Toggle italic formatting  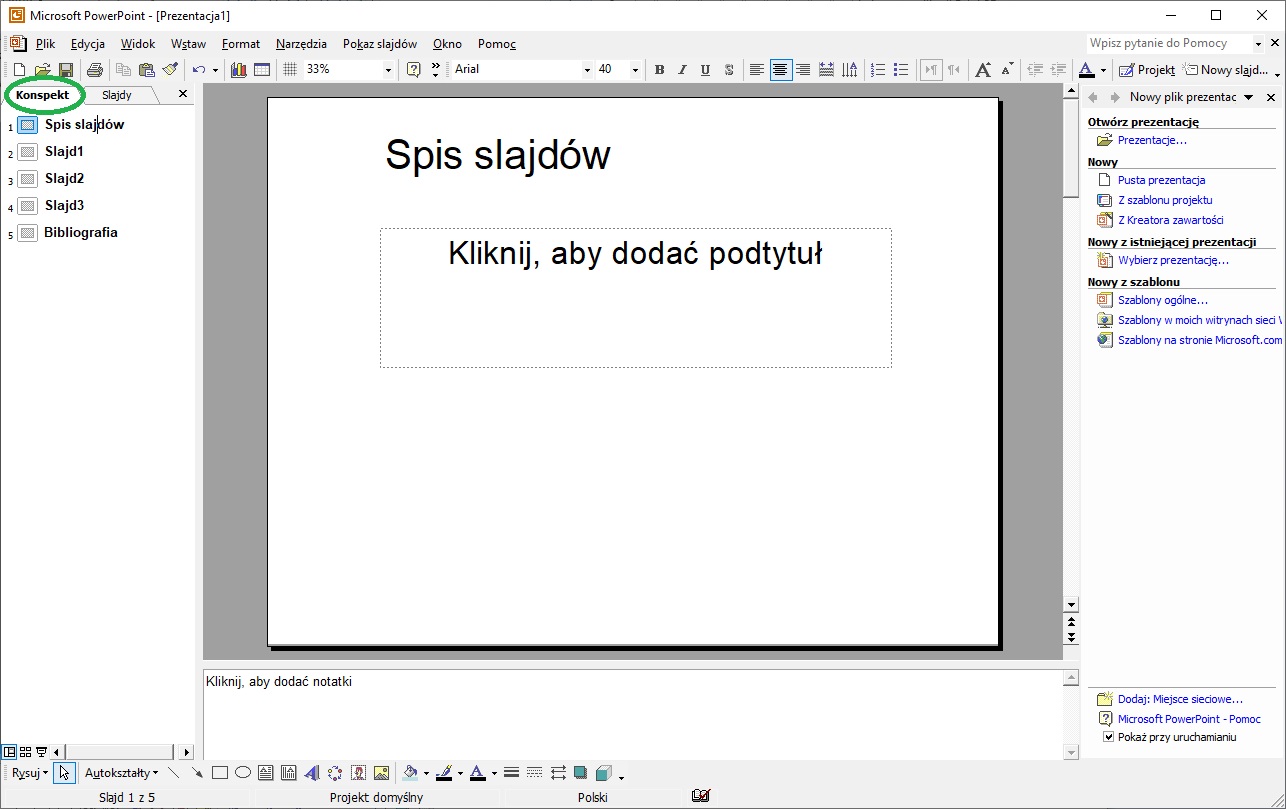(682, 70)
